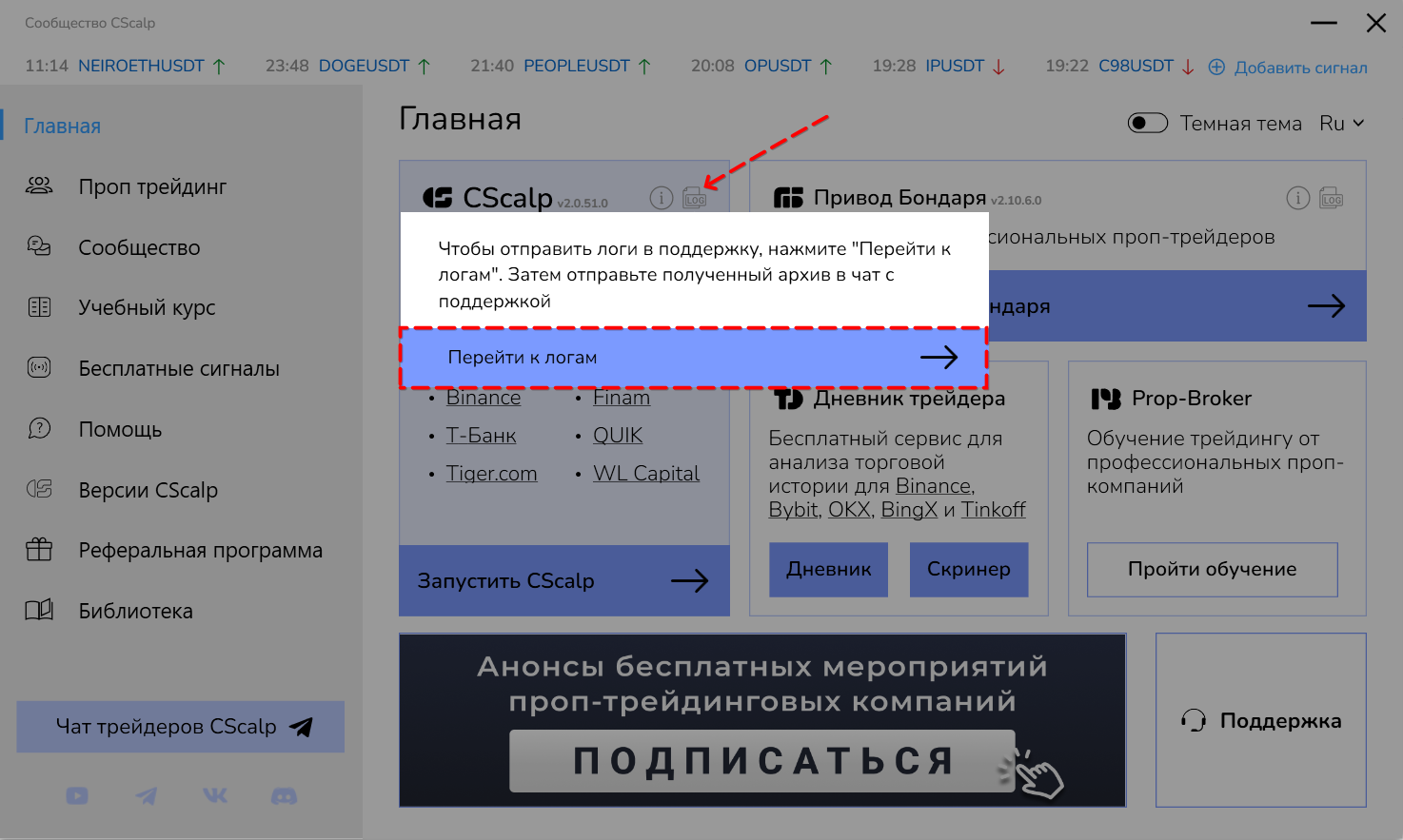This screenshot has width=1403, height=840.
Task: Toggle the Темная тема switch
Action: click(x=1148, y=124)
